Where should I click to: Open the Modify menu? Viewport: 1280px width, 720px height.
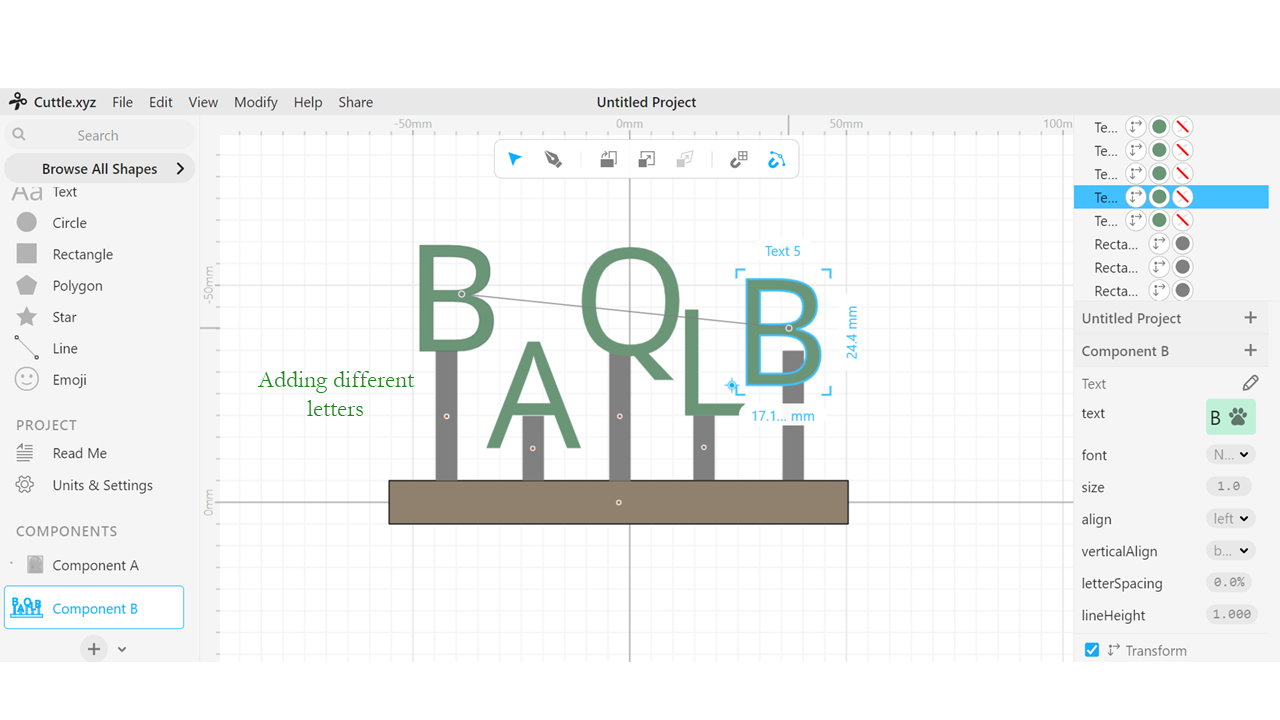[x=256, y=102]
